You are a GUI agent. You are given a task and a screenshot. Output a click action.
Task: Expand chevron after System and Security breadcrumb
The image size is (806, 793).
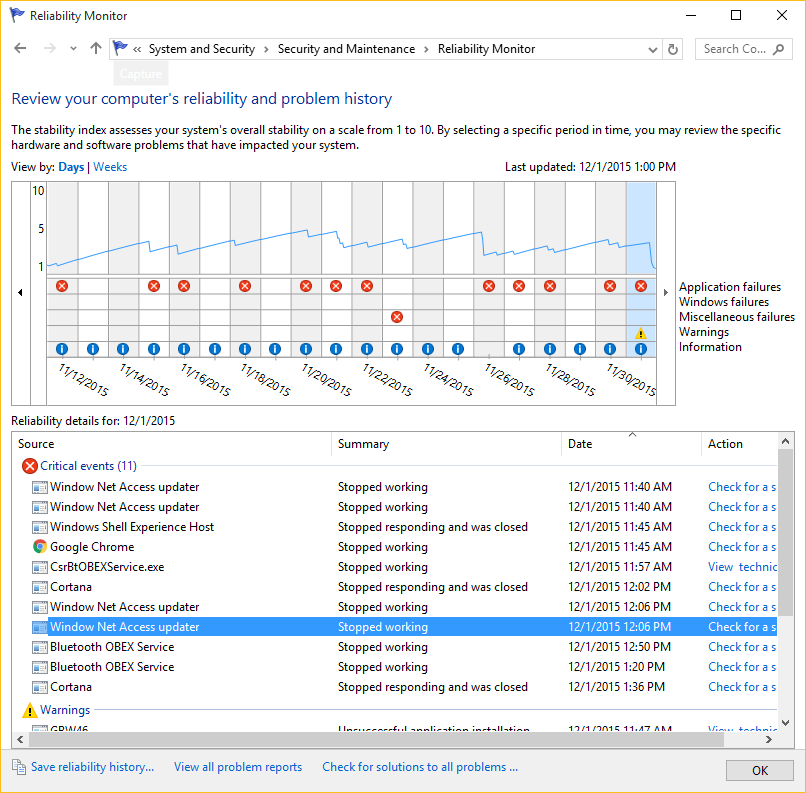point(266,49)
